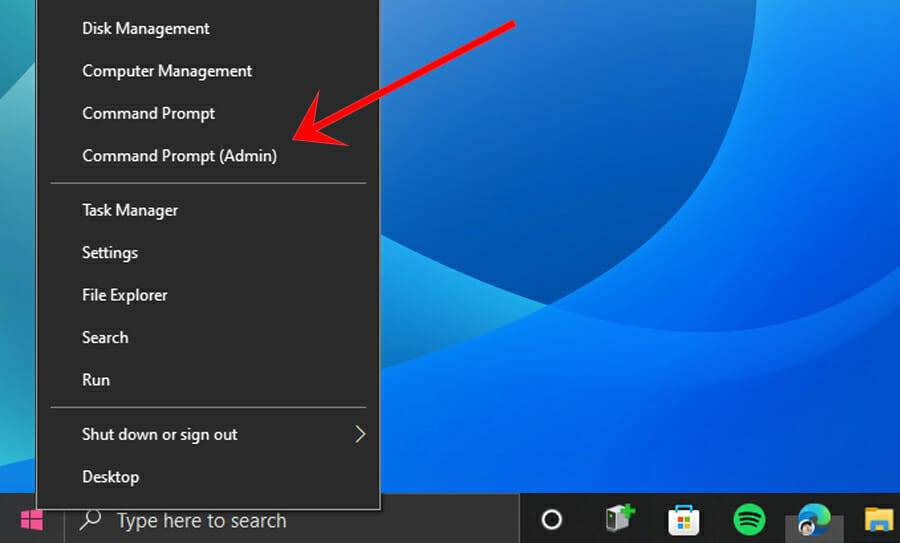Open Microsoft Store from the taskbar
The width and height of the screenshot is (900, 543).
684,519
